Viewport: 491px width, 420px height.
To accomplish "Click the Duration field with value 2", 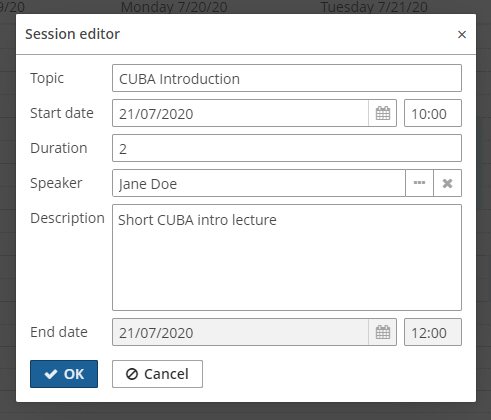I will [x=287, y=148].
